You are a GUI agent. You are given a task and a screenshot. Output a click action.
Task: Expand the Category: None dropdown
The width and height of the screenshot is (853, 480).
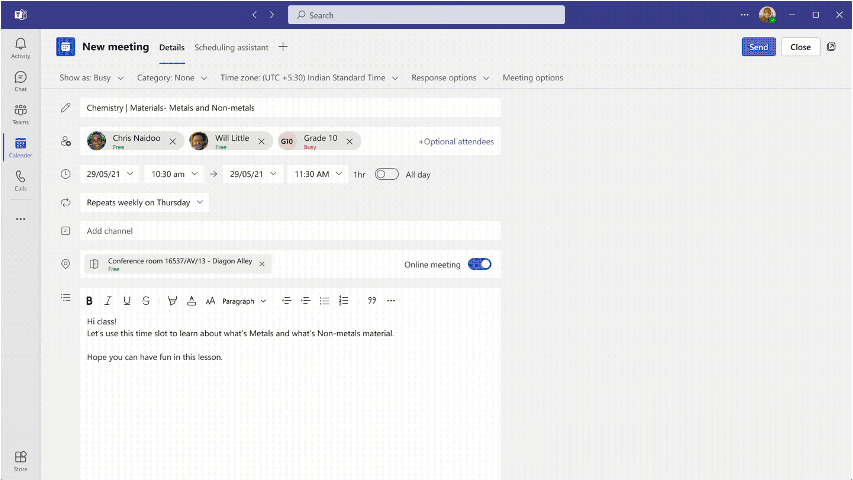(172, 78)
